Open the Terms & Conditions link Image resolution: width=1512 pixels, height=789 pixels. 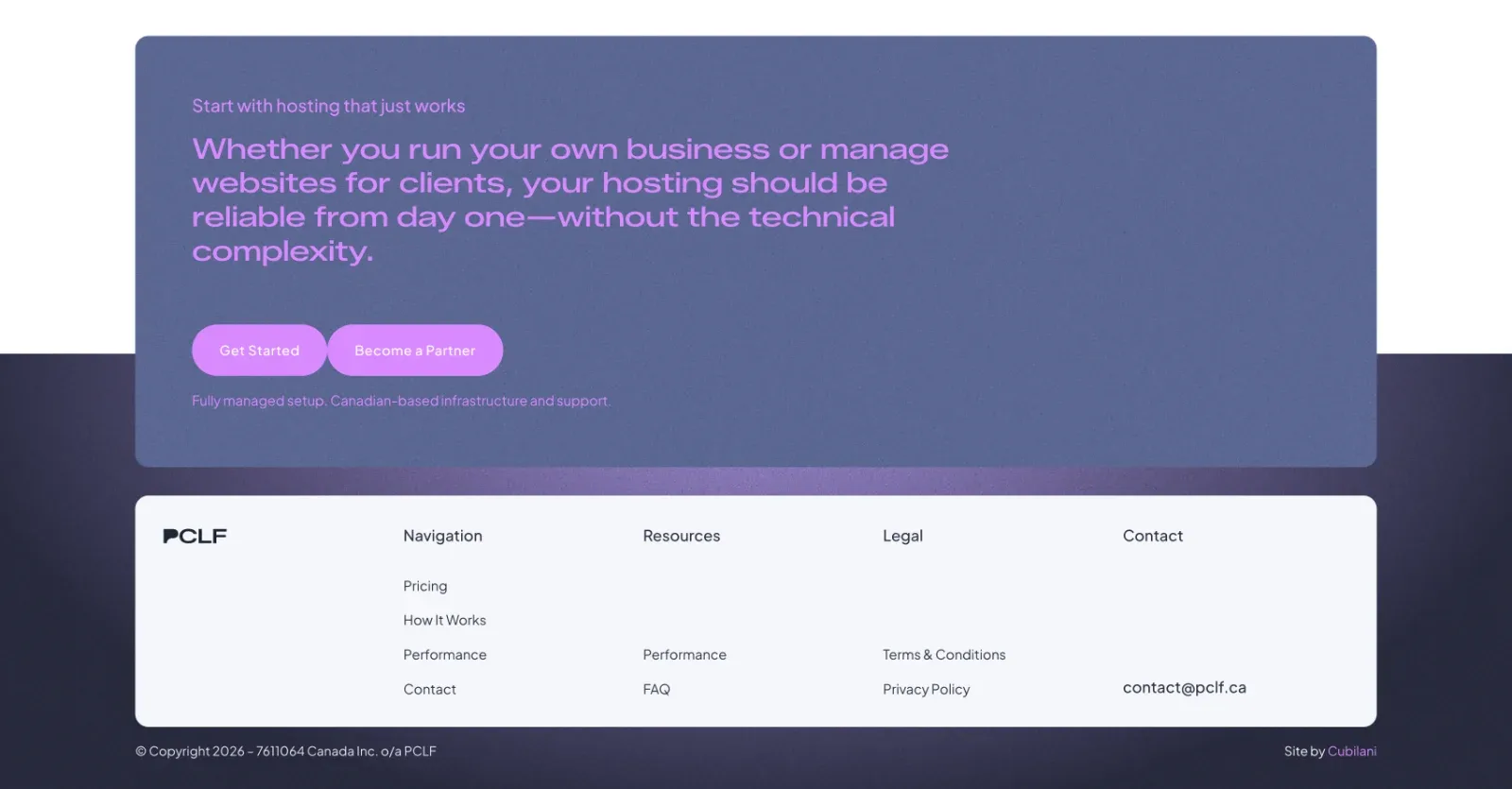click(x=944, y=655)
